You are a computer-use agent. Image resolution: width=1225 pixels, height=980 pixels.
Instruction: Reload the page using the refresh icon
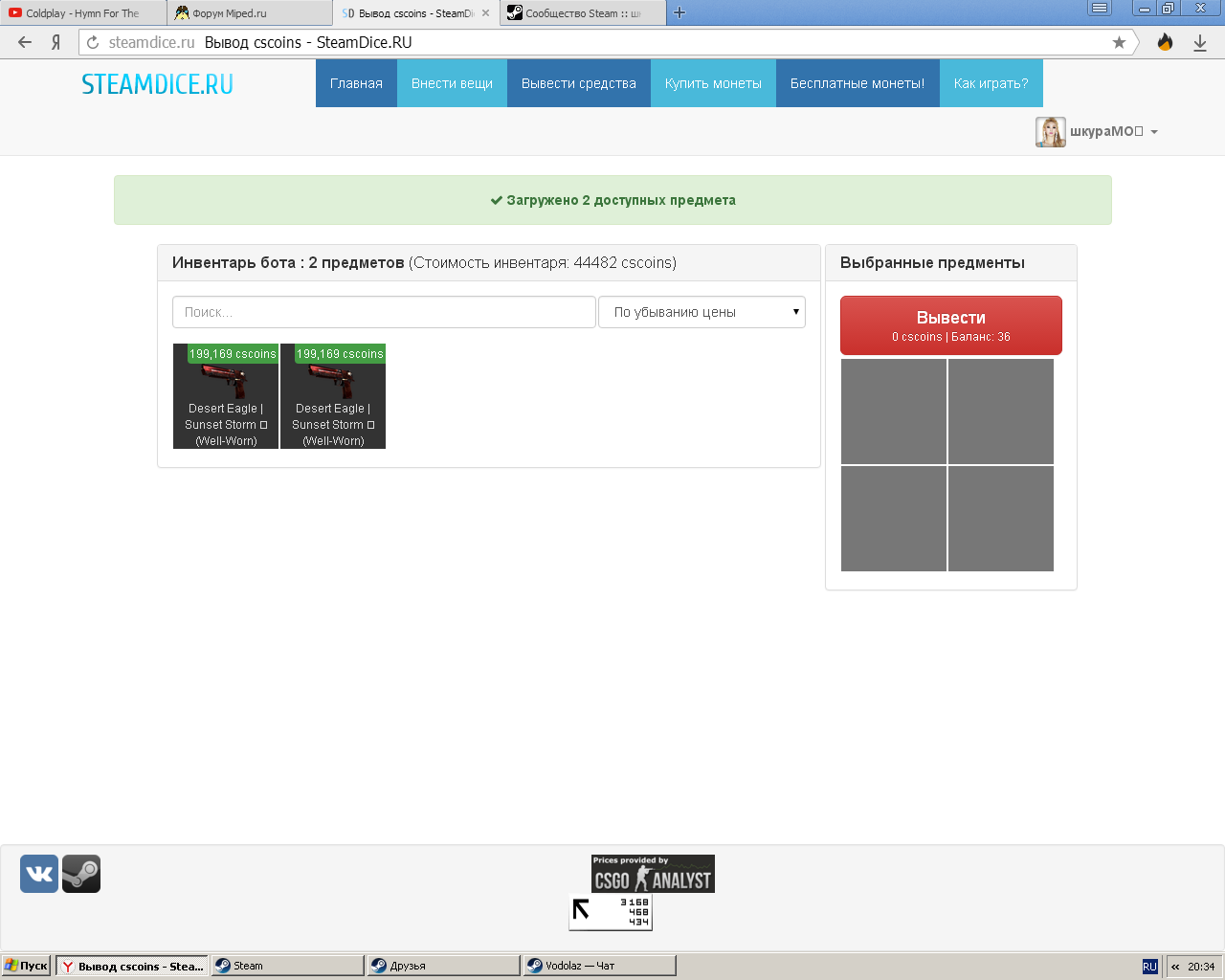pos(93,42)
